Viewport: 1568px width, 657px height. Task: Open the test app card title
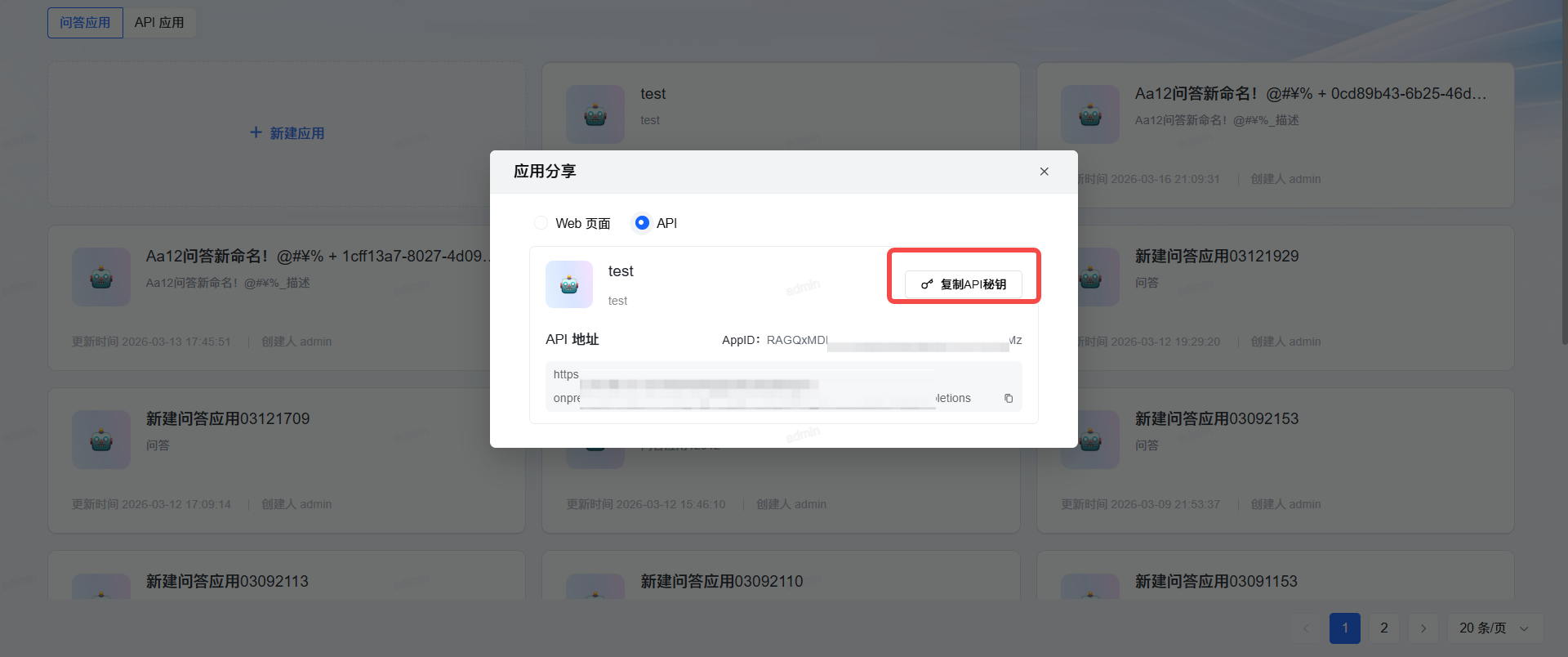[653, 94]
